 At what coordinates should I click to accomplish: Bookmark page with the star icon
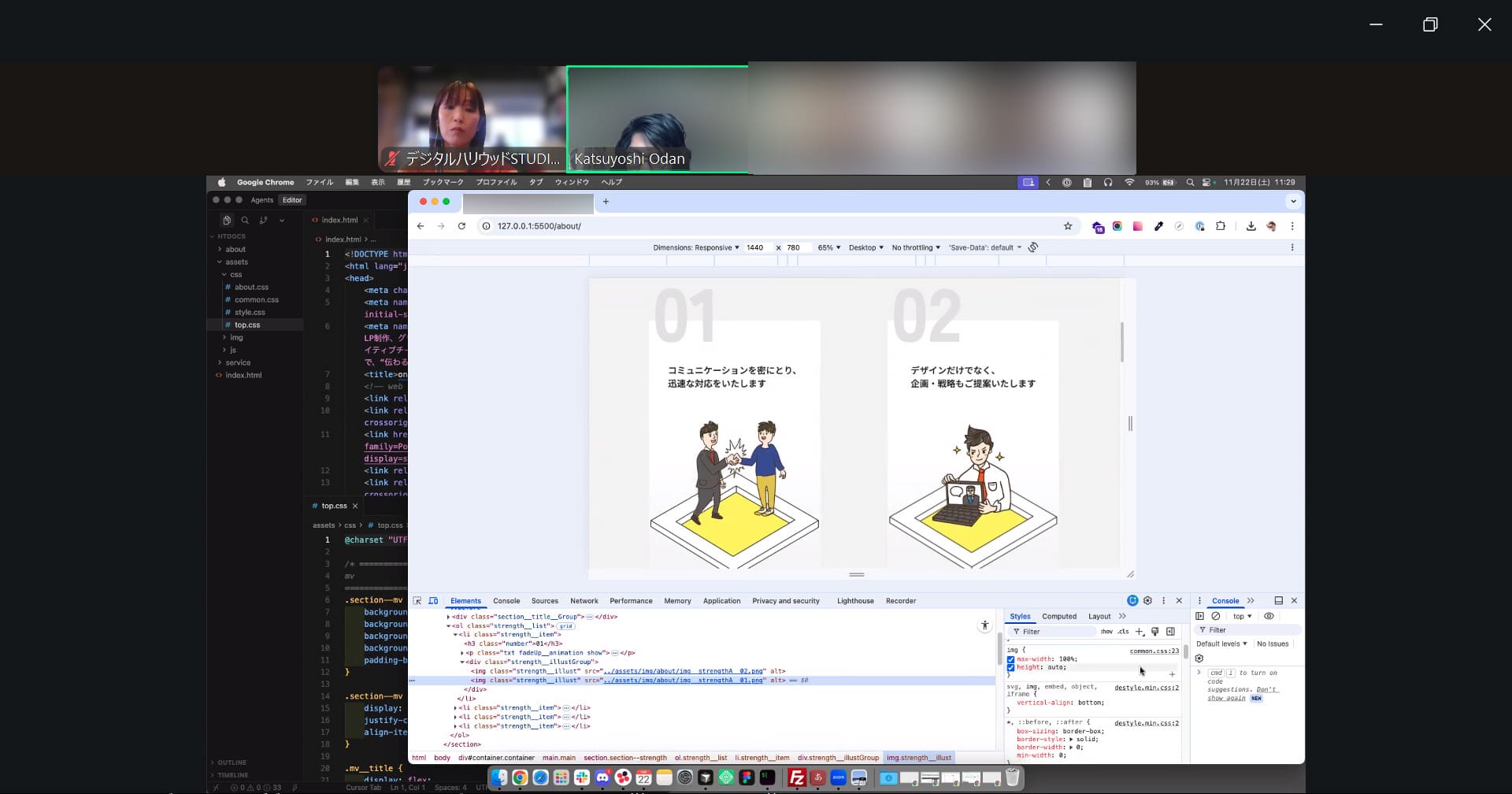coord(1068,226)
